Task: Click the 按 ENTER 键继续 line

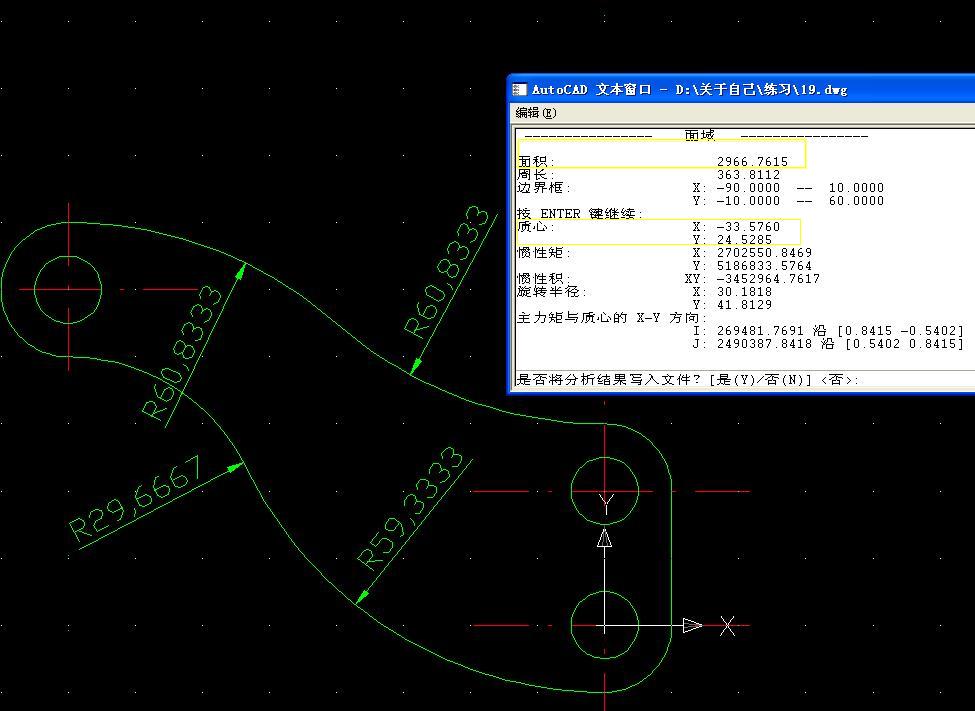Action: point(580,213)
